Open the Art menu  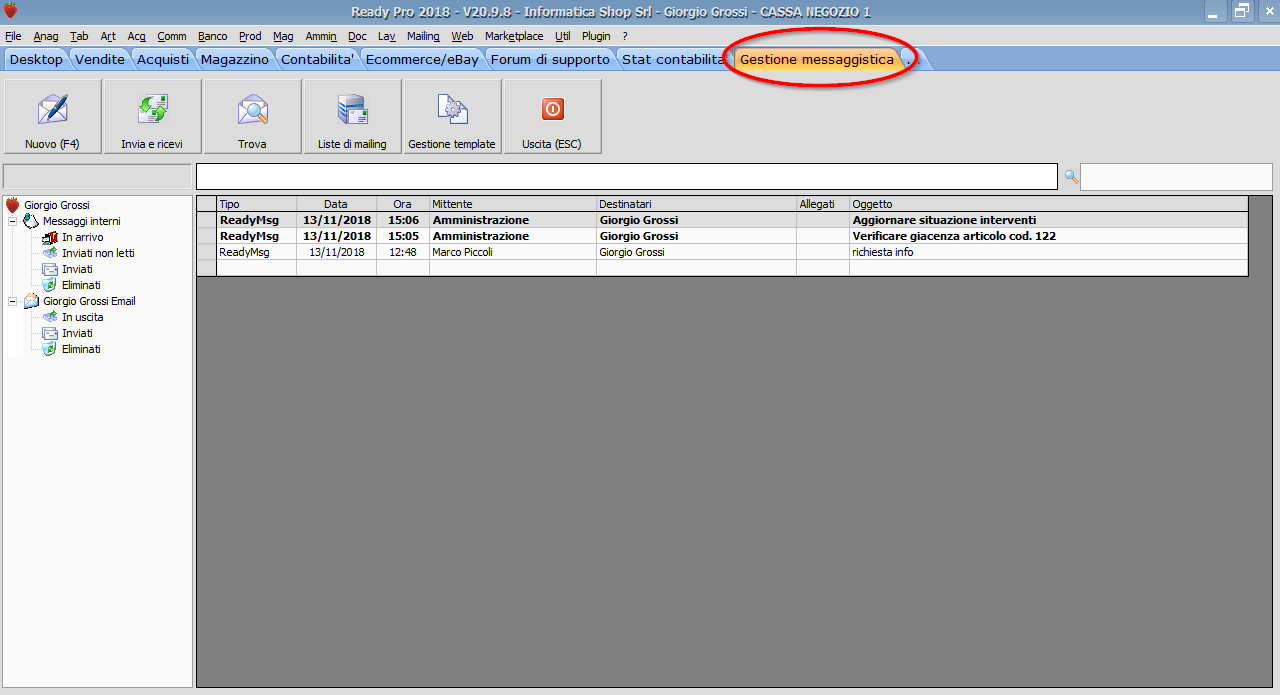point(108,36)
